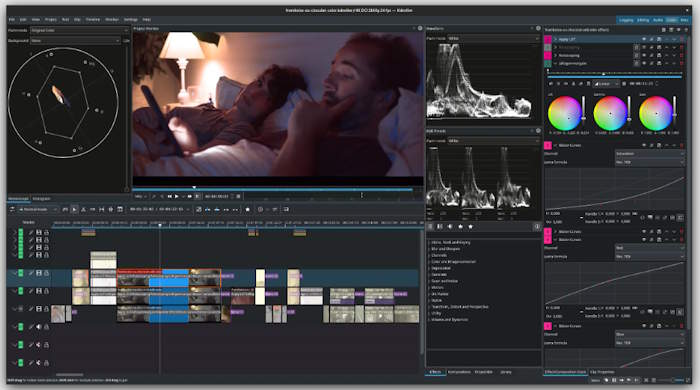The width and height of the screenshot is (700, 390).
Task: Open the Timeline menu
Action: (x=93, y=20)
